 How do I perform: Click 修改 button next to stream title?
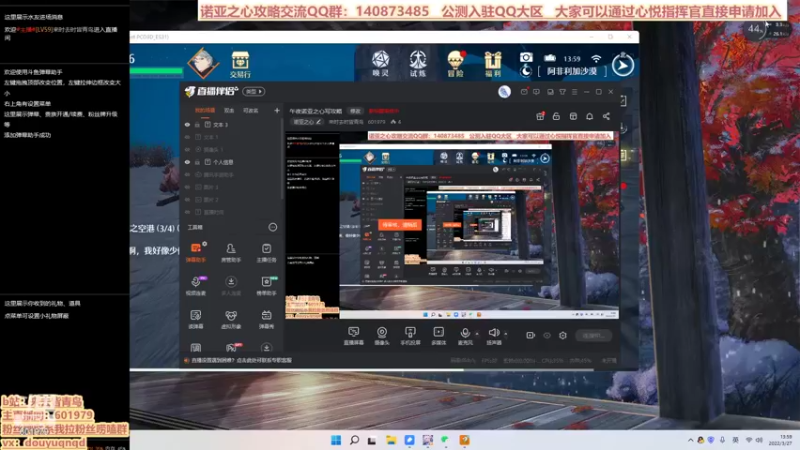(x=355, y=111)
